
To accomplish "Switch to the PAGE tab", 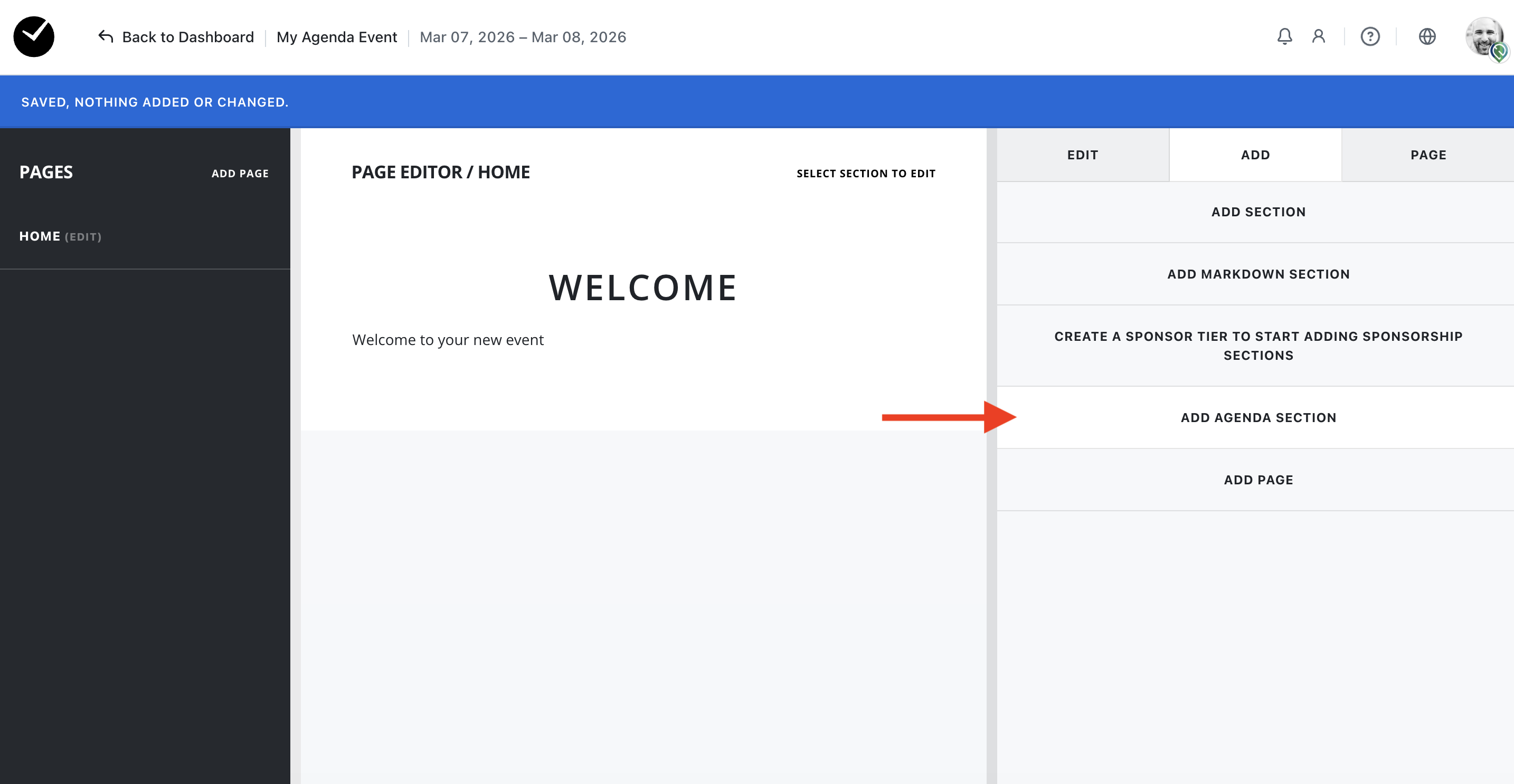I will pos(1427,155).
